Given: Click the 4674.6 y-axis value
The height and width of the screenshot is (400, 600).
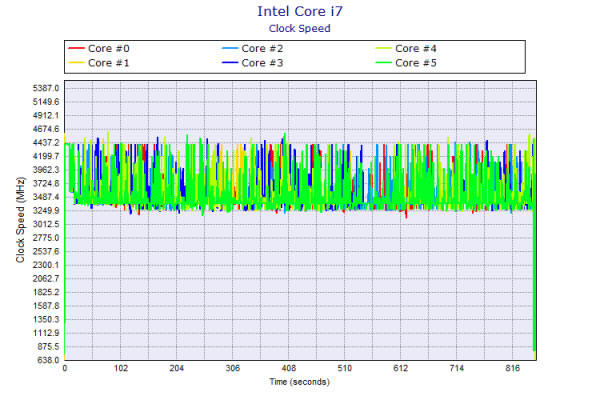Looking at the screenshot, I should pos(46,129).
